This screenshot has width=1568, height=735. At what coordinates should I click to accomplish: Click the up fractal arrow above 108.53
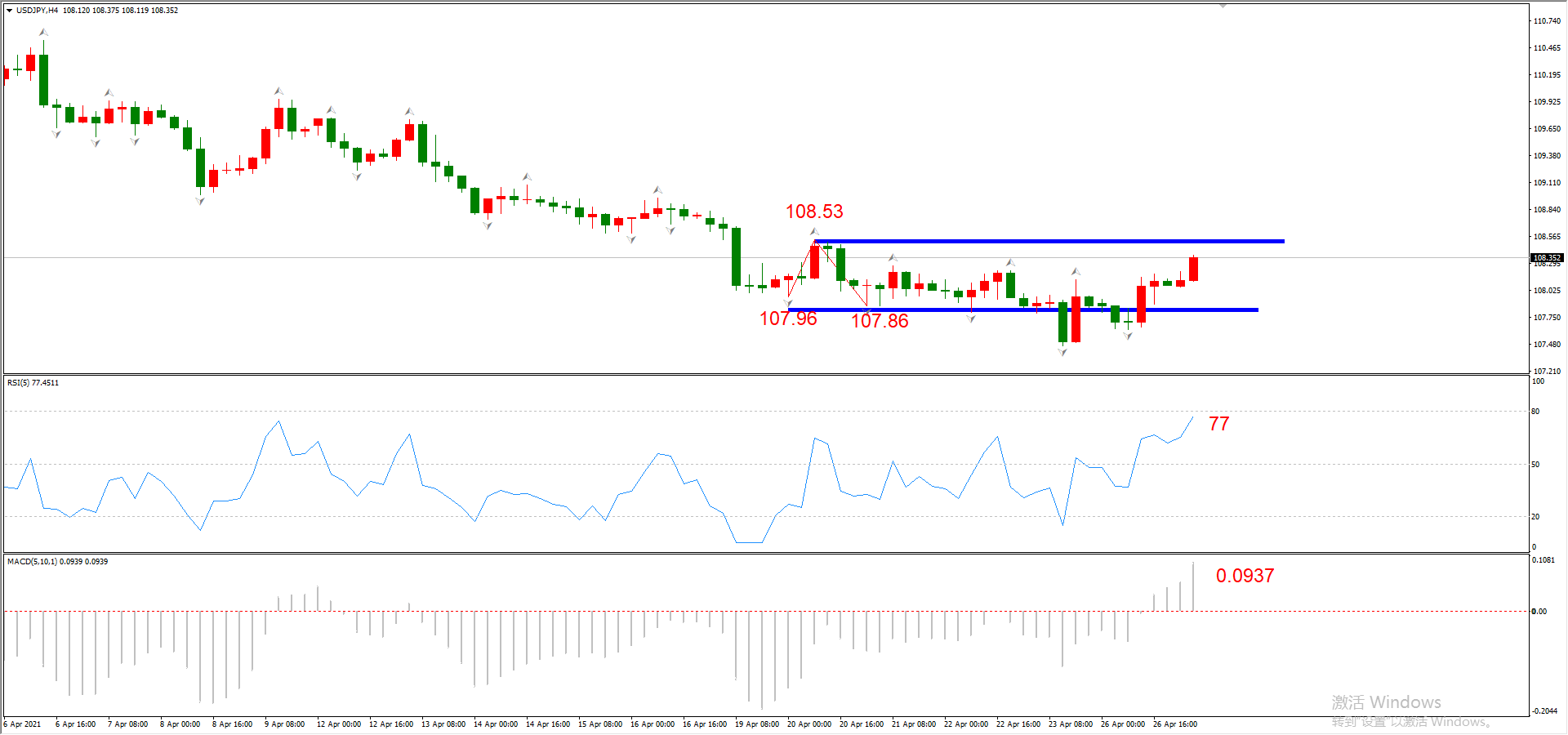click(x=814, y=232)
